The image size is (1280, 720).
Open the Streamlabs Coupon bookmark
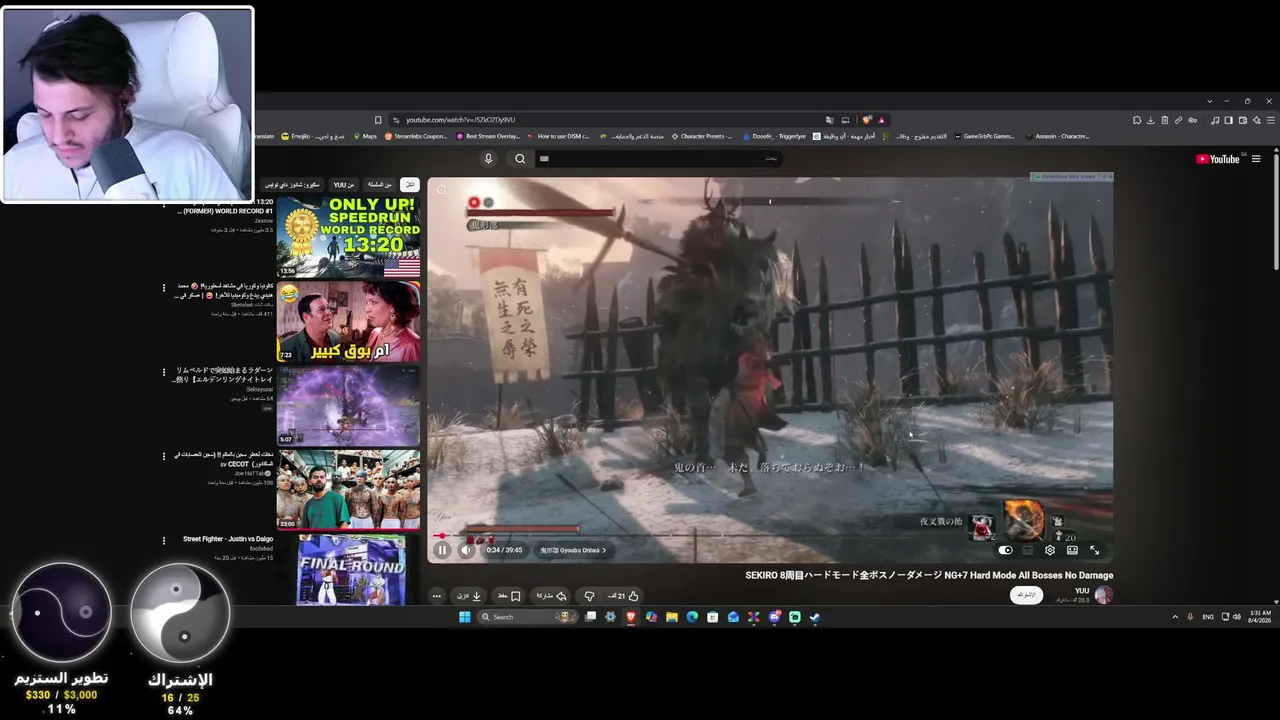[416, 136]
